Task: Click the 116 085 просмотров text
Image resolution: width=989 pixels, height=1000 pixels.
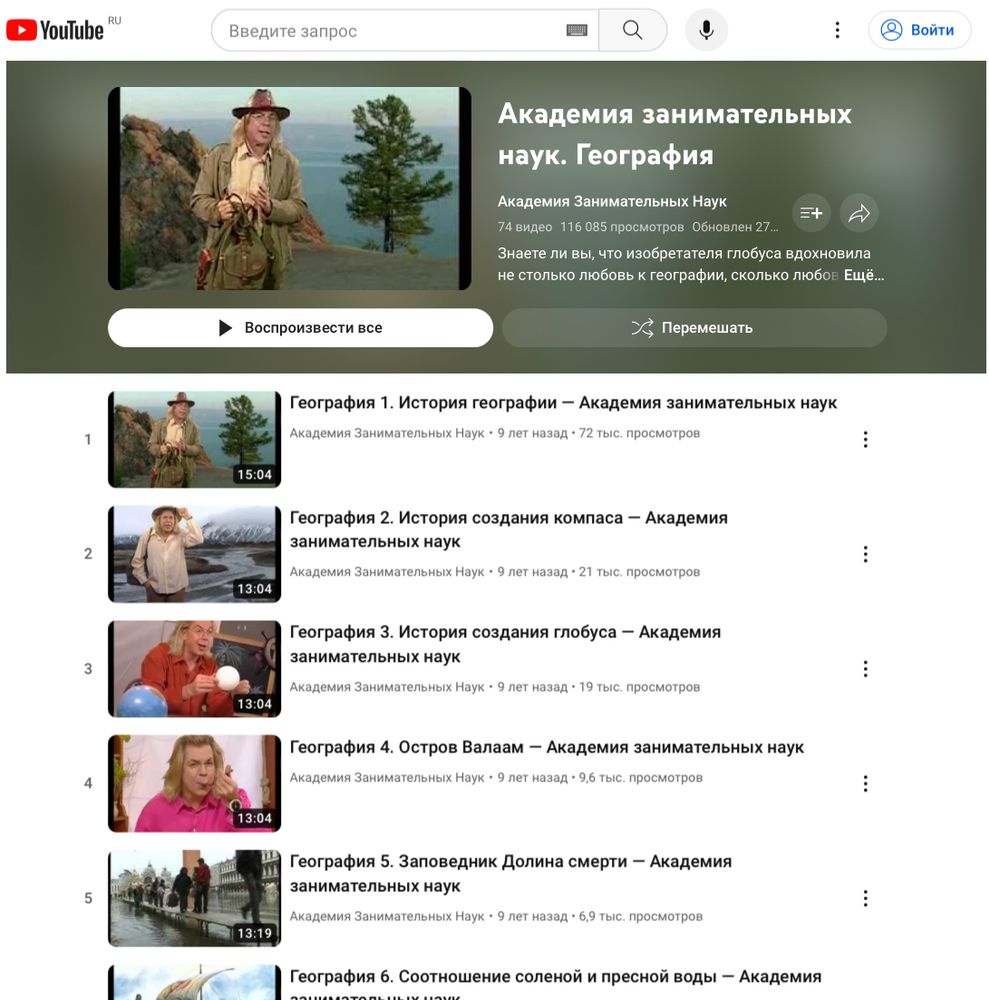Action: click(622, 227)
